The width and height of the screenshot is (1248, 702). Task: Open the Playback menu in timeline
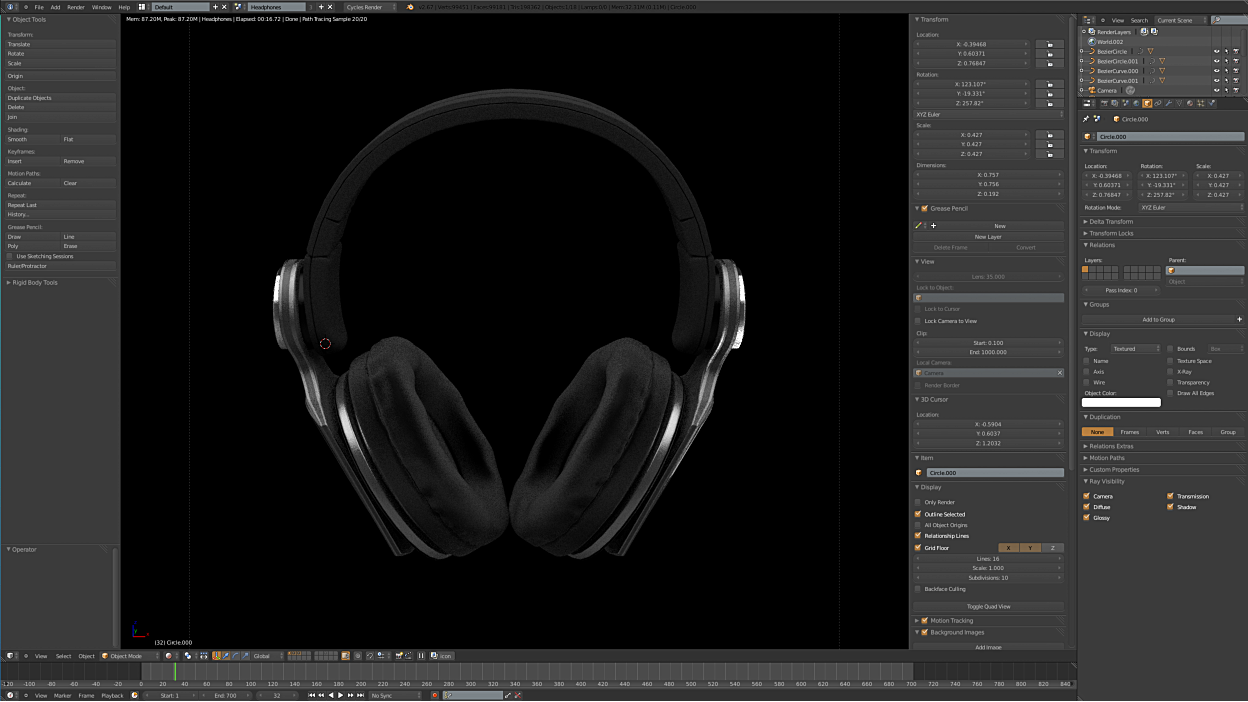tap(112, 695)
